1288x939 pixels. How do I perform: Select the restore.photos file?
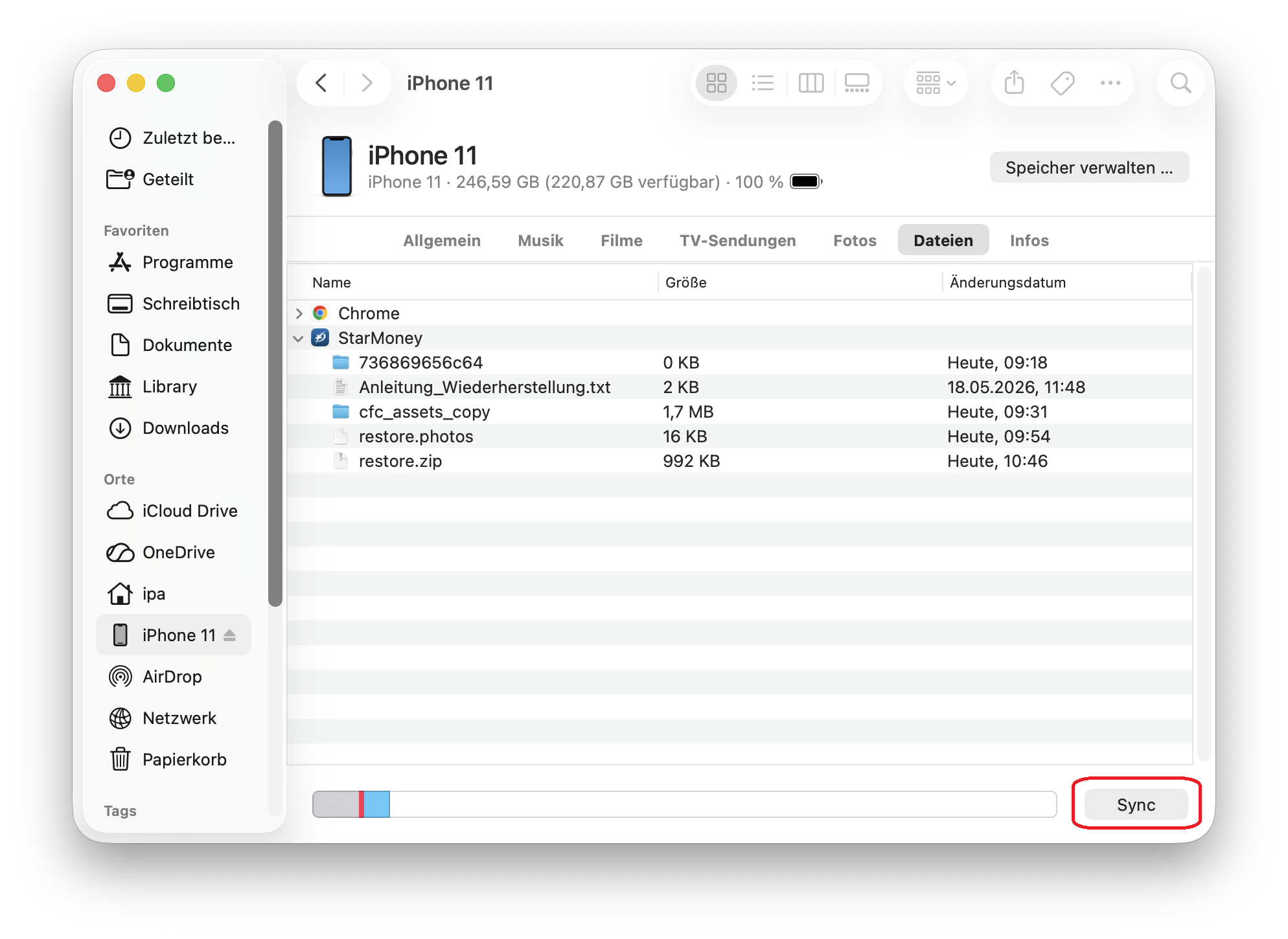[x=740, y=436]
